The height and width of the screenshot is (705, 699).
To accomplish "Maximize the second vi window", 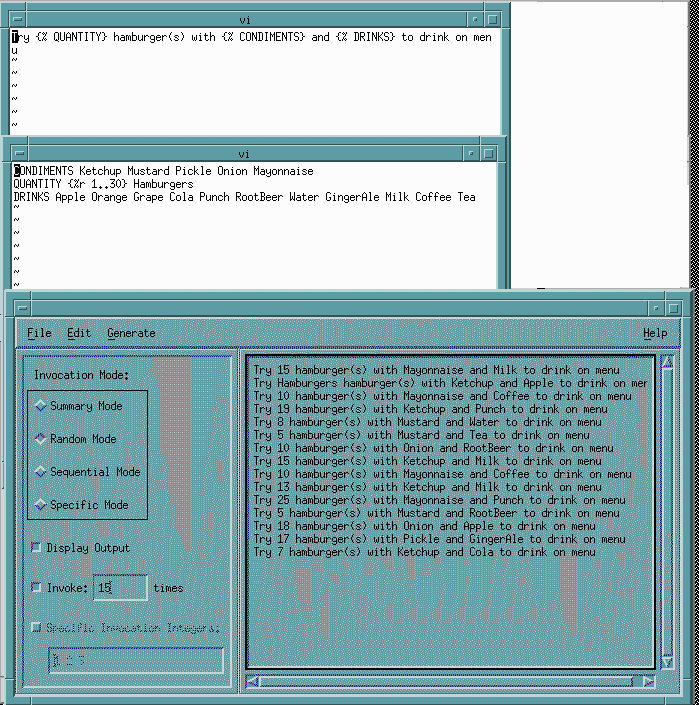I will [x=489, y=154].
